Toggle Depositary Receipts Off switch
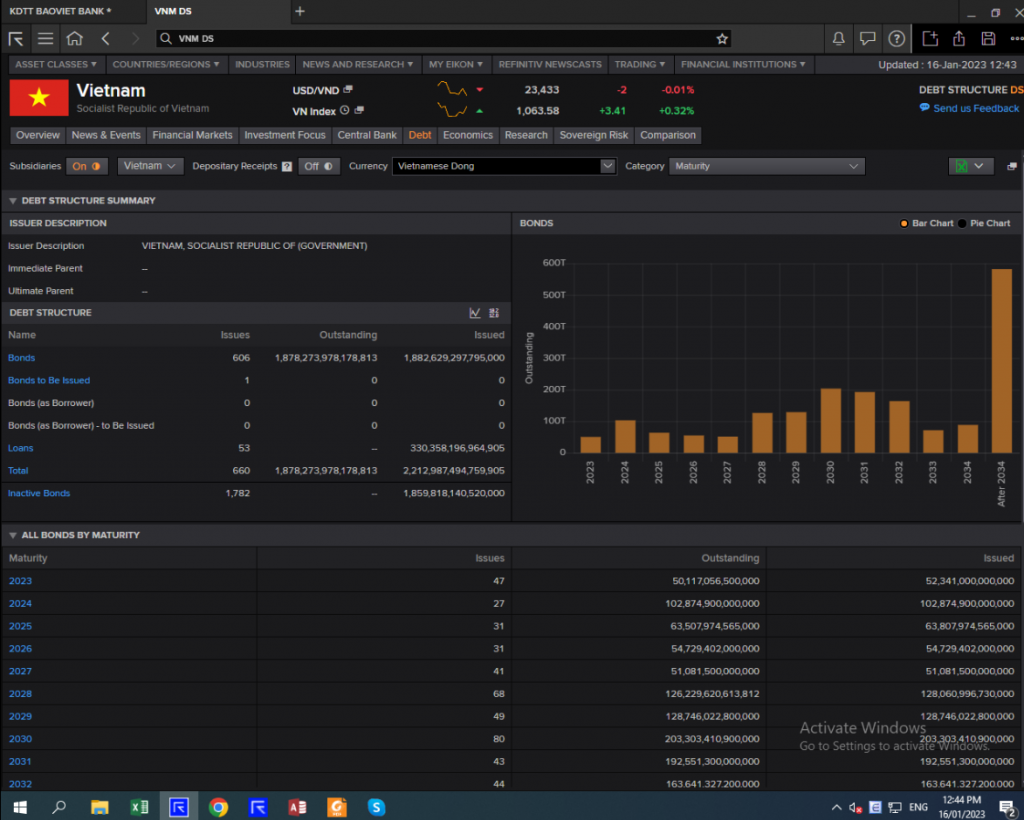Image resolution: width=1024 pixels, height=820 pixels. [320, 166]
